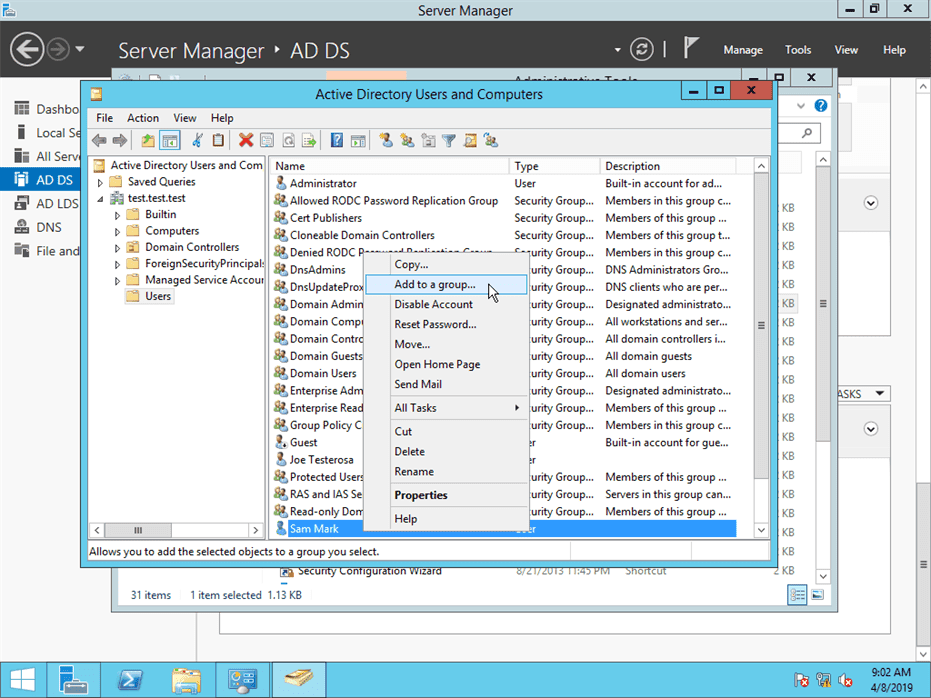Open Server Manager Tools menu

797,50
